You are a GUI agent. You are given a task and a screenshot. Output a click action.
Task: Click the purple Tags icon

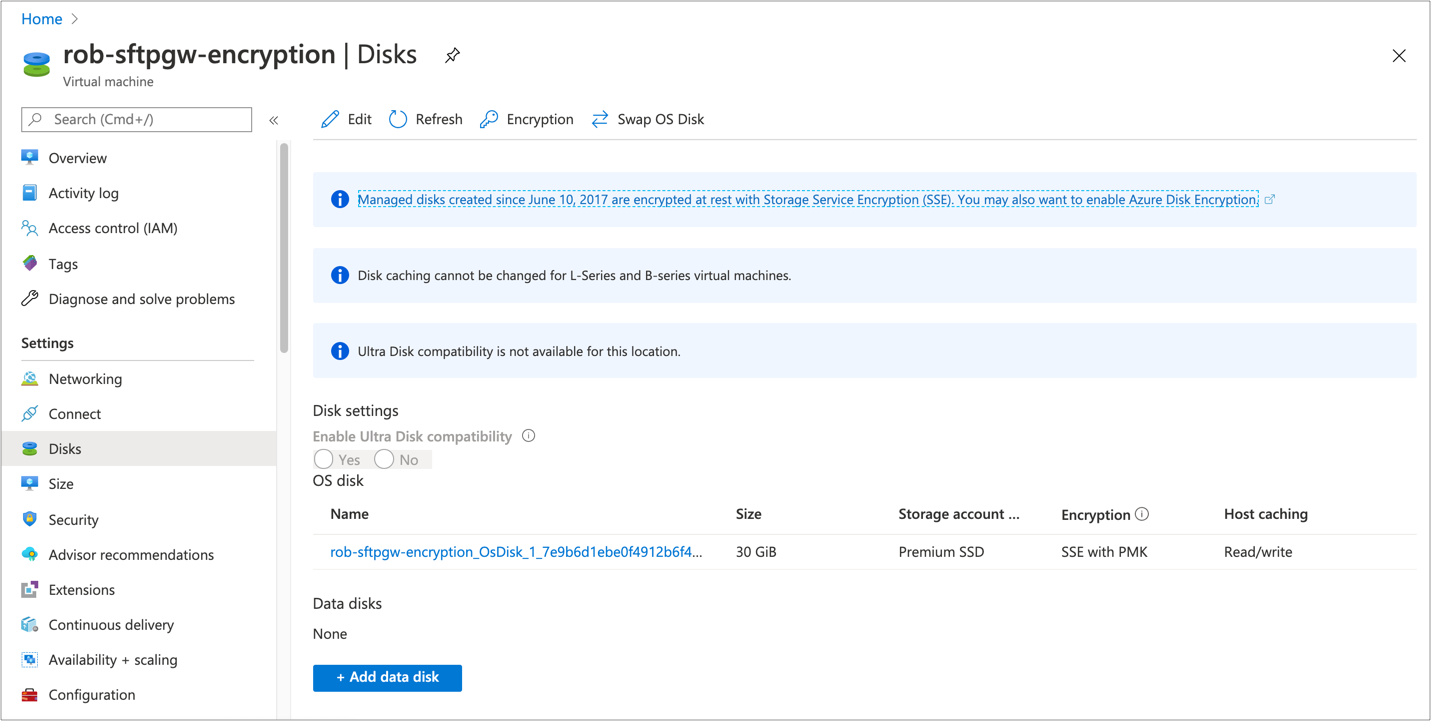[x=30, y=264]
